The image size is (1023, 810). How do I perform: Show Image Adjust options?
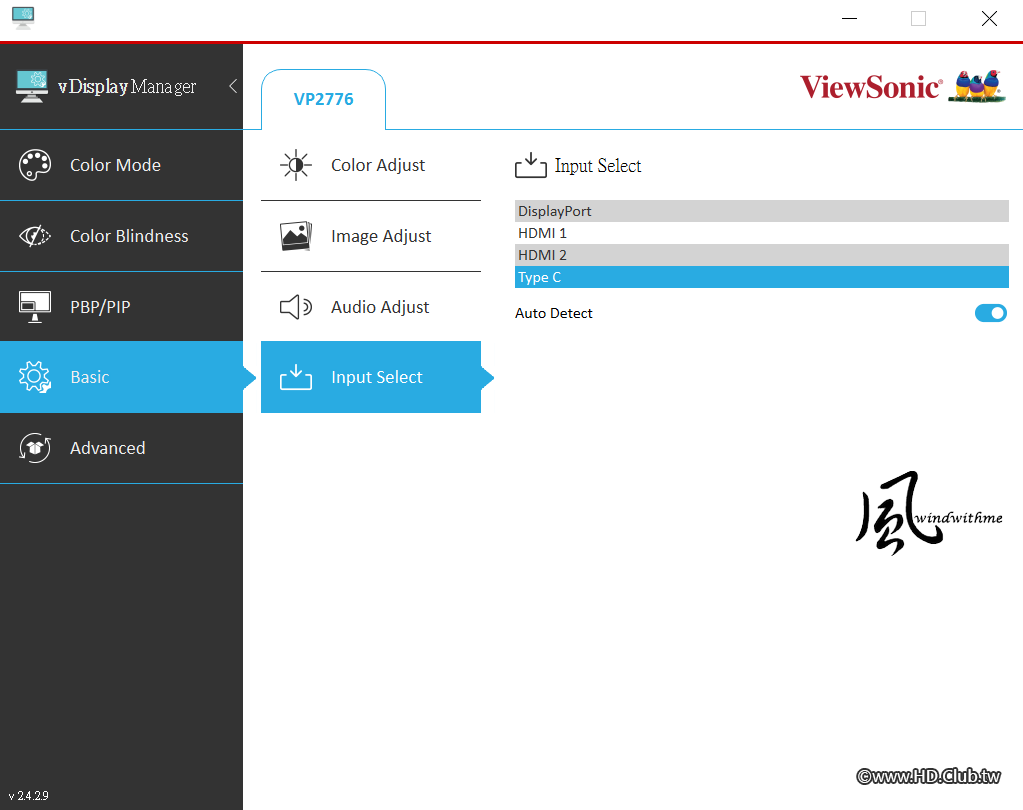click(371, 236)
